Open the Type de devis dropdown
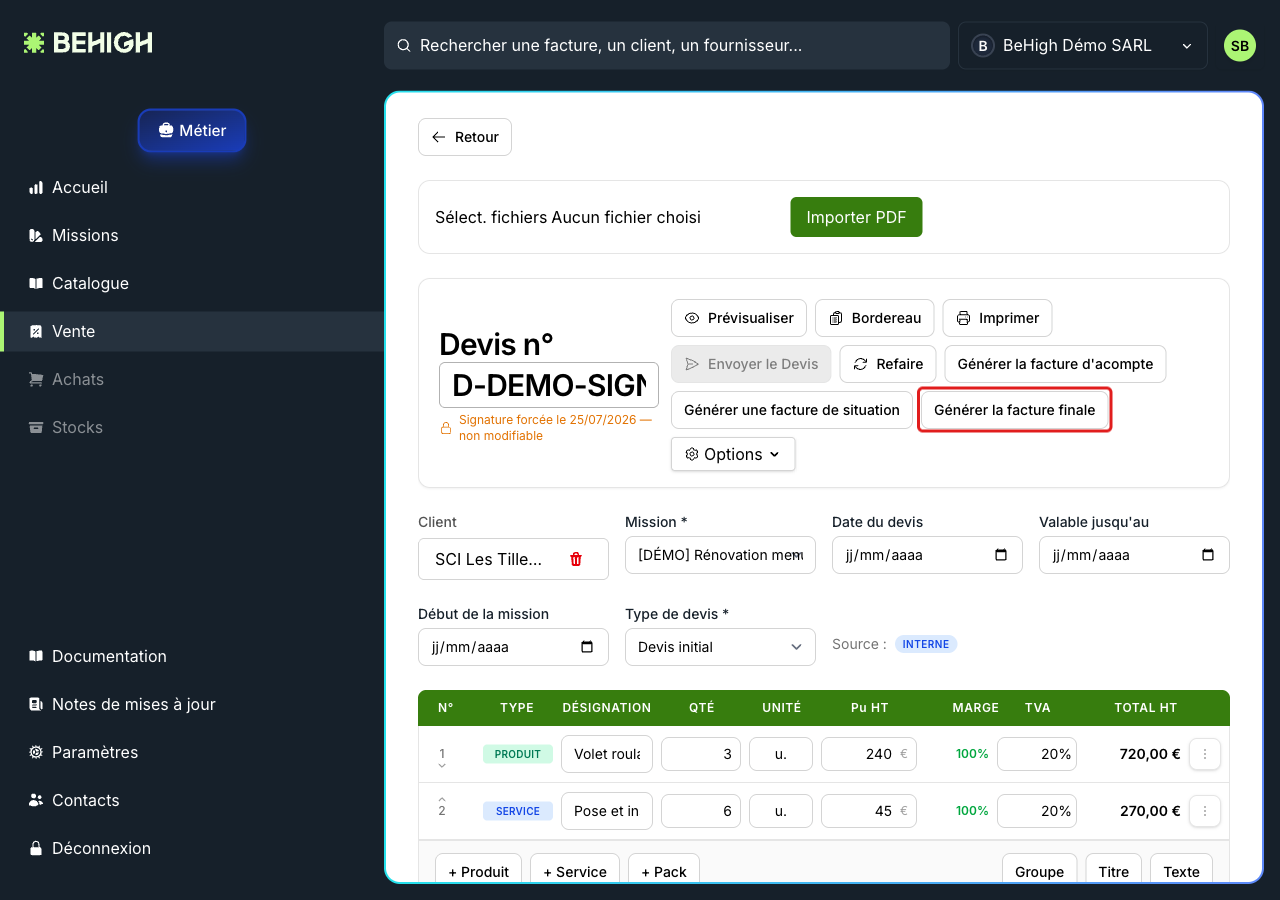Viewport: 1280px width, 900px height. point(720,647)
